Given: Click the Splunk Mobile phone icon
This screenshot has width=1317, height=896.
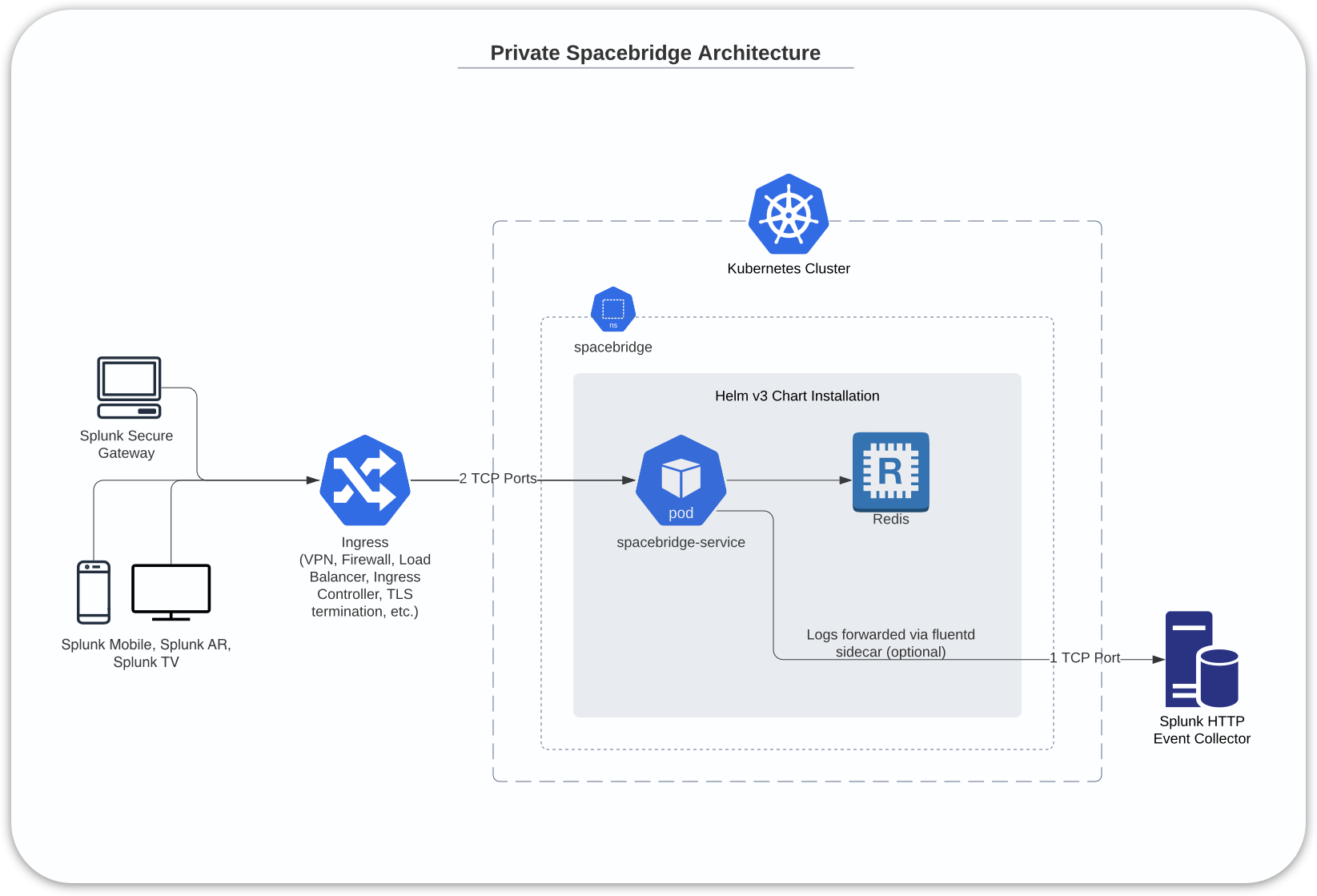Looking at the screenshot, I should tap(94, 593).
